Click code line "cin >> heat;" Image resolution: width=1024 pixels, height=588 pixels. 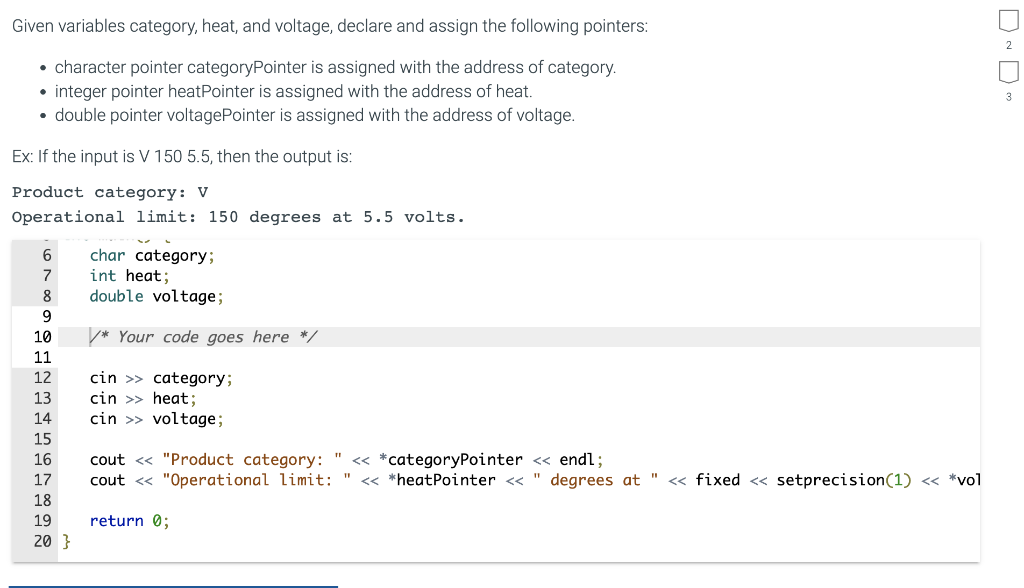coord(143,398)
